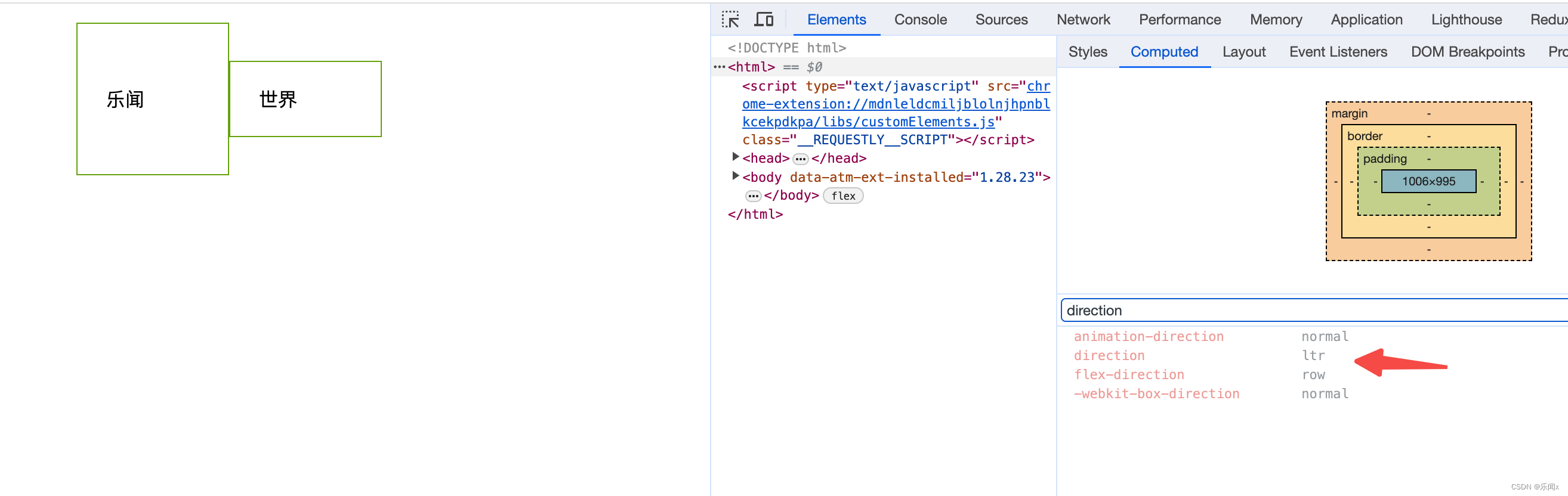Switch to the Memory tab
Viewport: 1568px width, 496px height.
click(x=1275, y=20)
